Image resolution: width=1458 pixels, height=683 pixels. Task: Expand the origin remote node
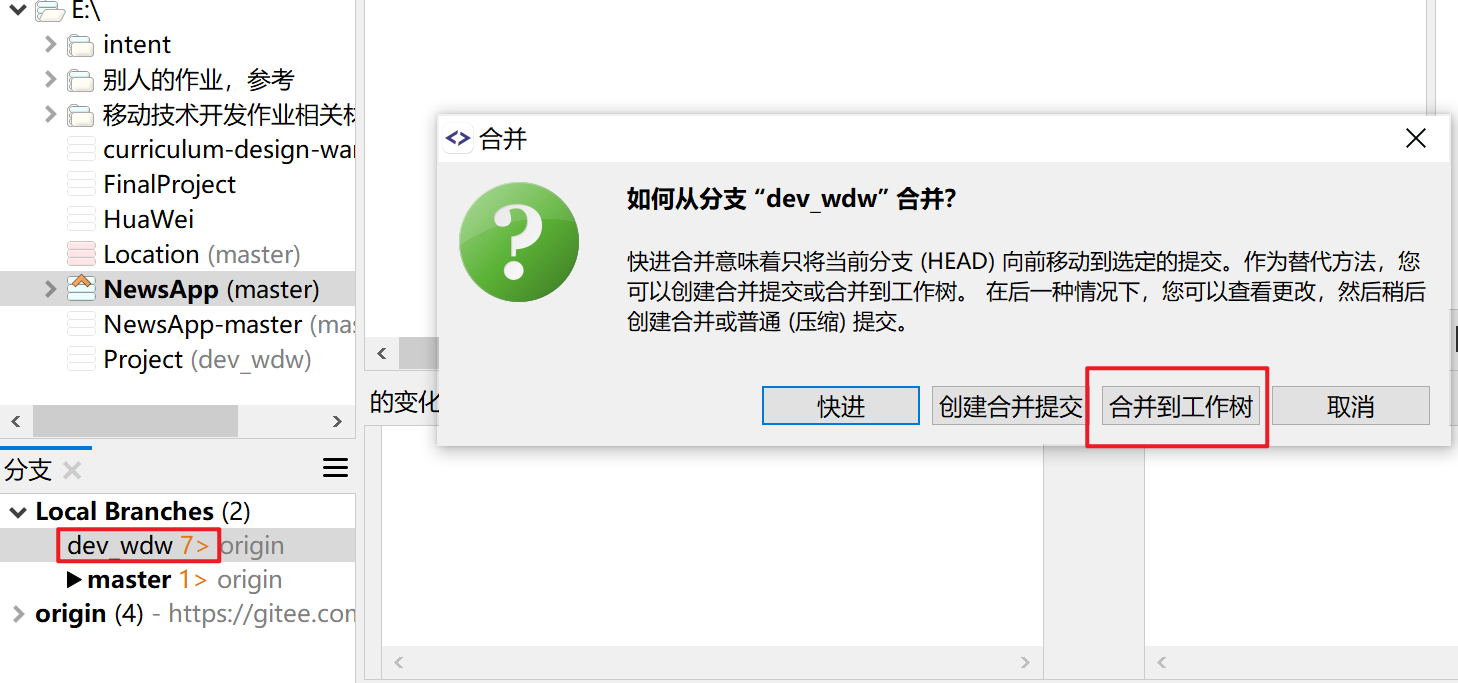pyautogui.click(x=18, y=614)
